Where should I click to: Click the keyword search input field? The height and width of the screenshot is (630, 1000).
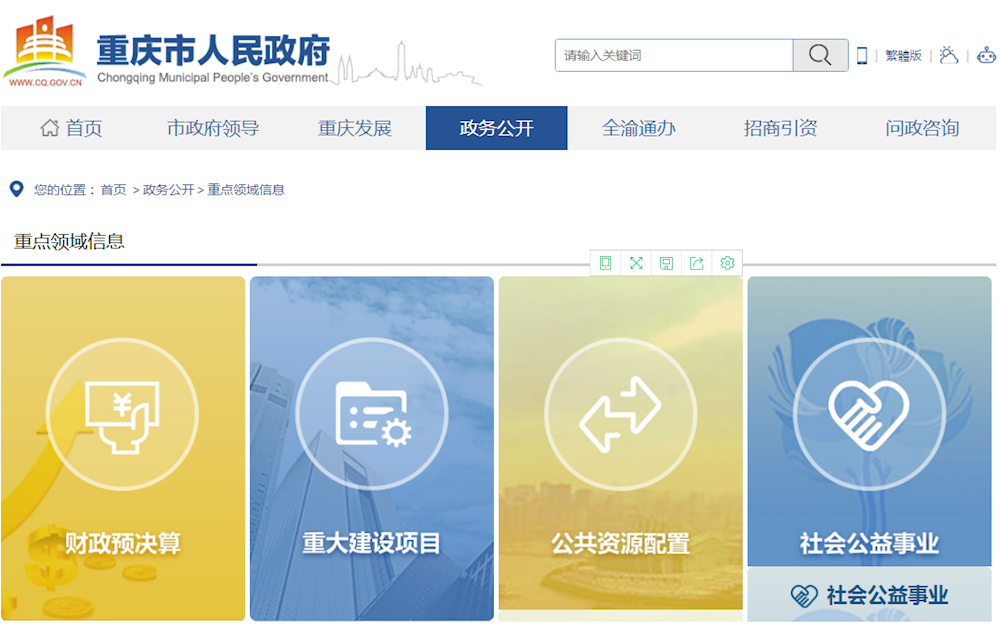point(675,56)
